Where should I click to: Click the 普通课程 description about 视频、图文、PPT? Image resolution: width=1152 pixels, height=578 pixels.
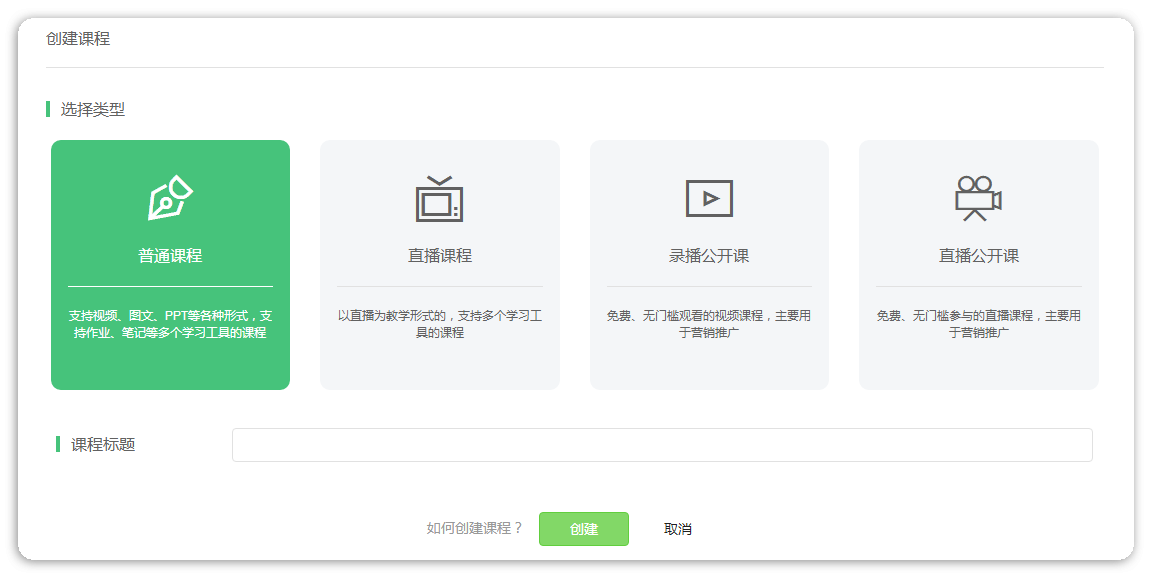click(x=170, y=324)
